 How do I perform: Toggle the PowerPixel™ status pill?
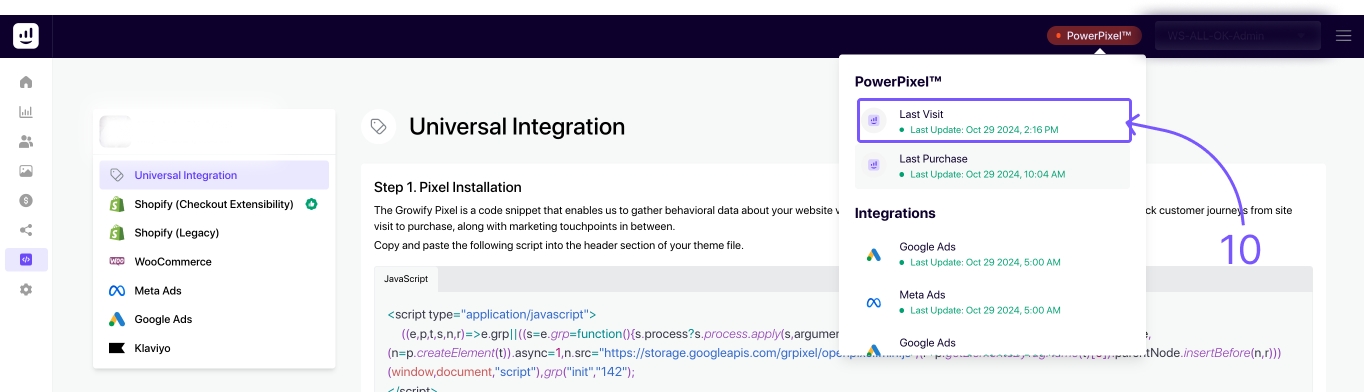click(1093, 36)
